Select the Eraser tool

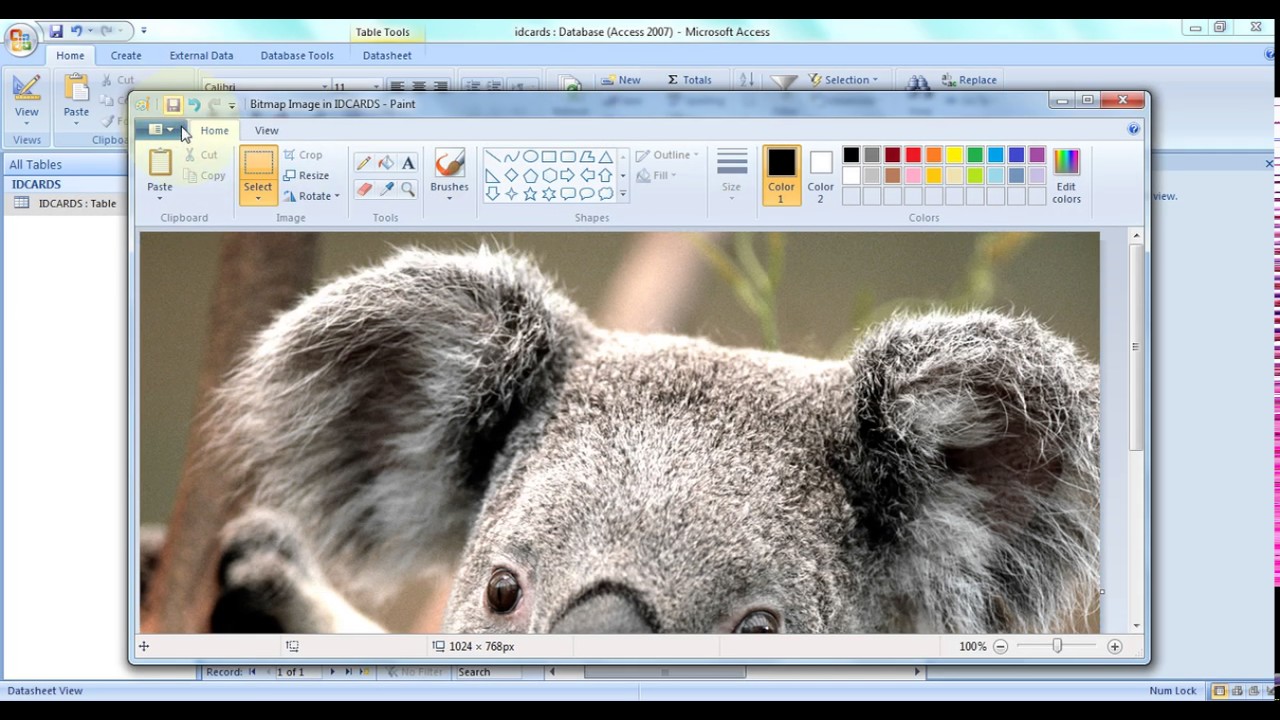(364, 188)
